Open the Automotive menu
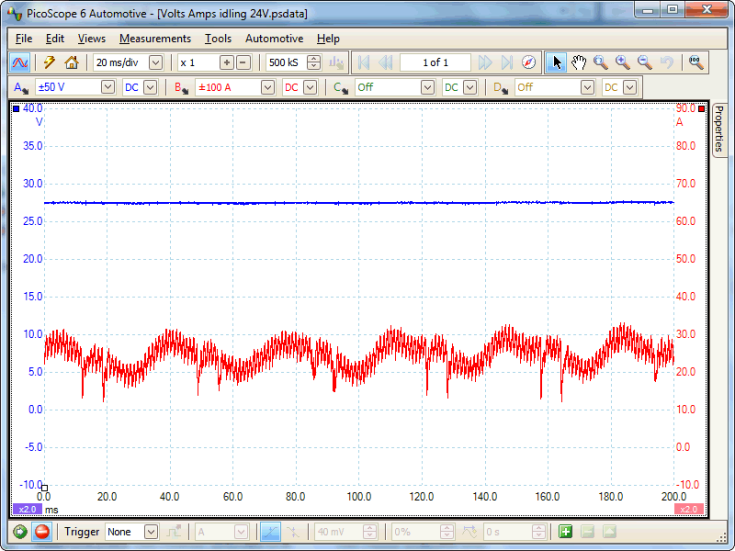 (274, 38)
